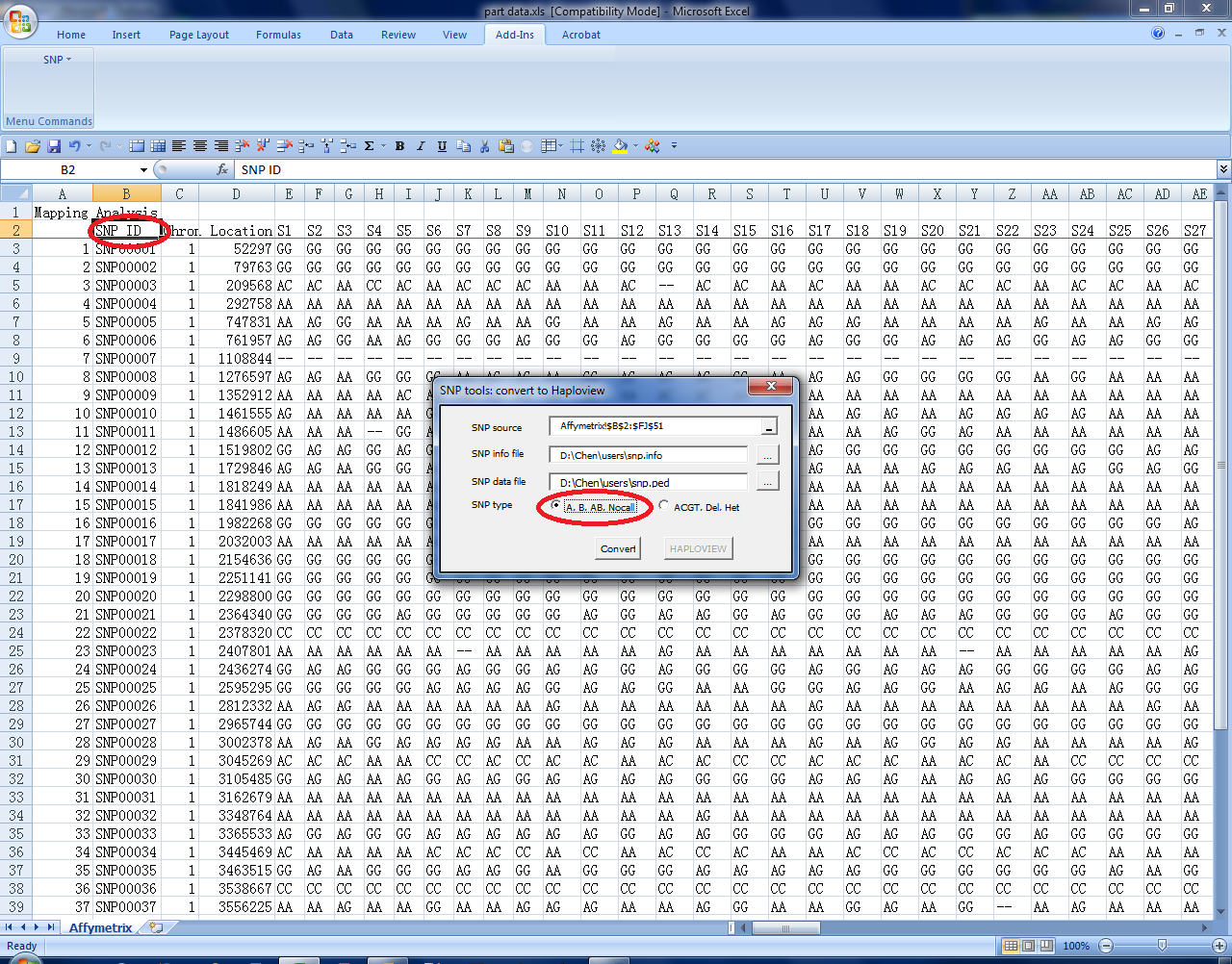Image resolution: width=1232 pixels, height=964 pixels.
Task: Click the Align Right icon
Action: (x=221, y=146)
